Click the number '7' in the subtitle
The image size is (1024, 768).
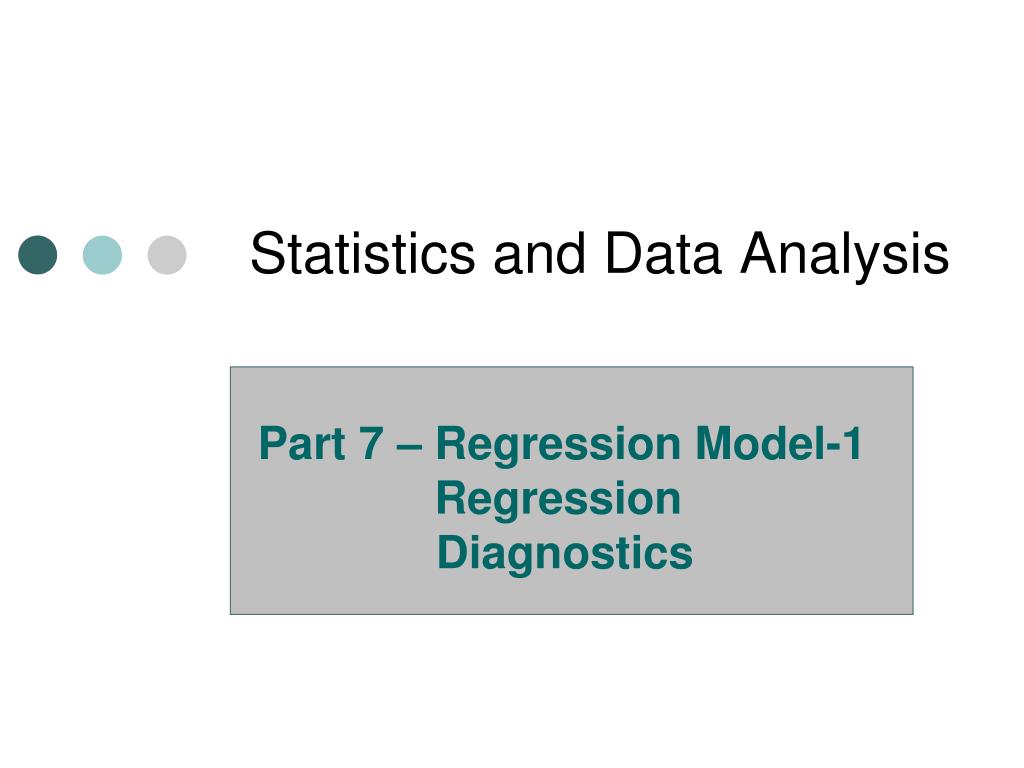pos(371,443)
